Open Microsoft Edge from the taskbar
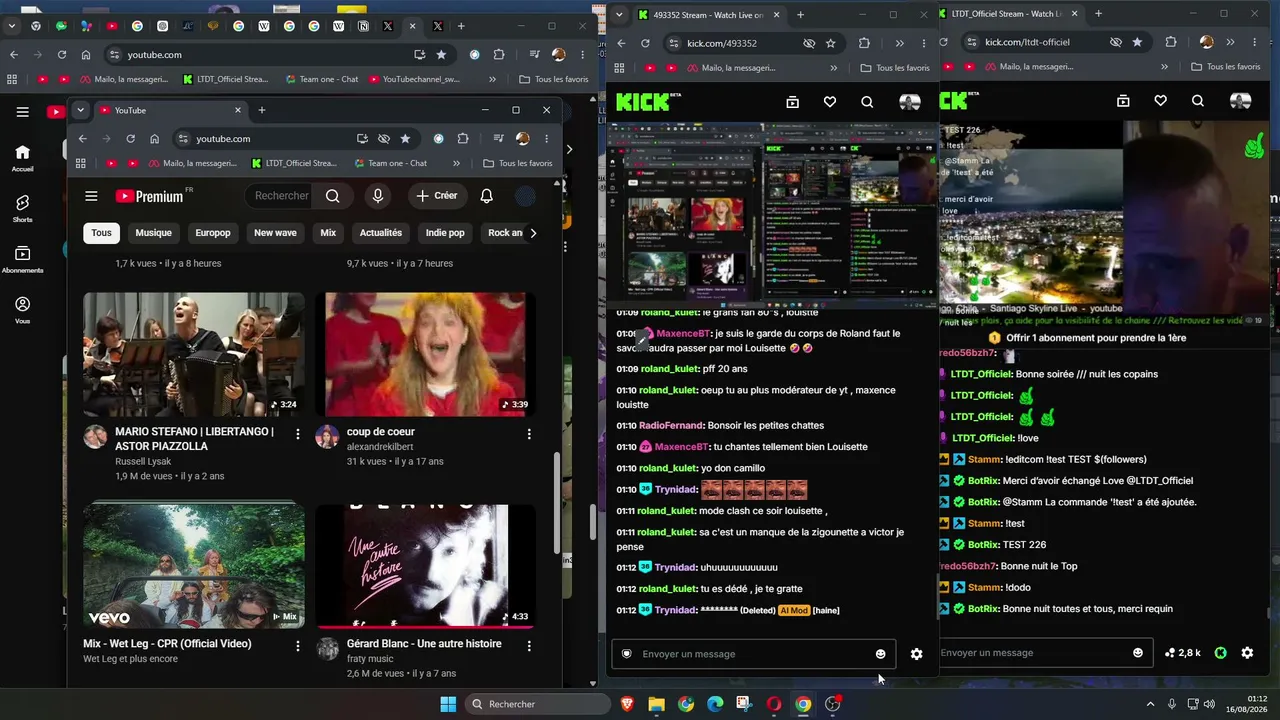Image resolution: width=1280 pixels, height=720 pixels. click(715, 704)
